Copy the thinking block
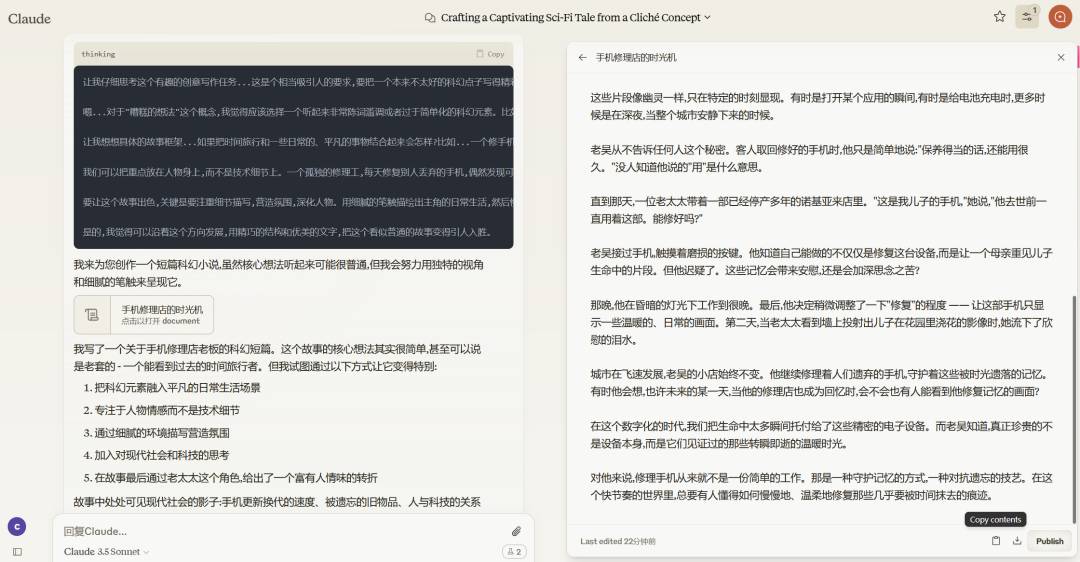 490,54
